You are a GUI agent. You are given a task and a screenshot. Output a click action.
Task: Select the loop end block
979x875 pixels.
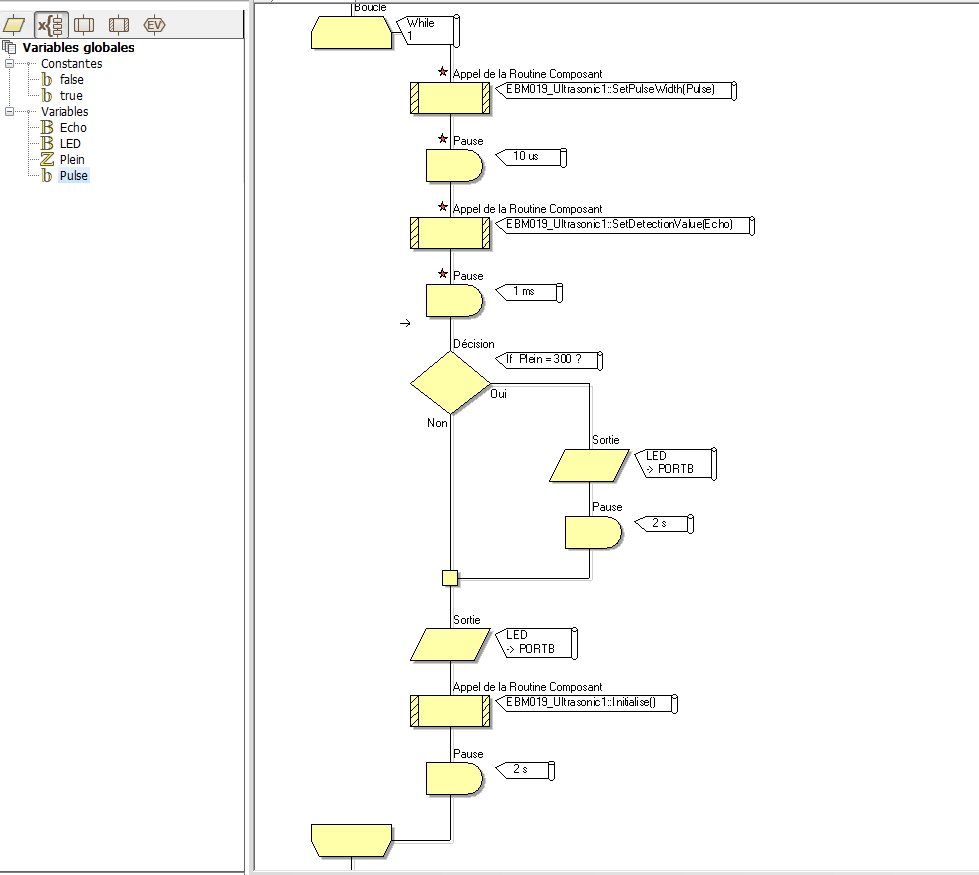(352, 841)
